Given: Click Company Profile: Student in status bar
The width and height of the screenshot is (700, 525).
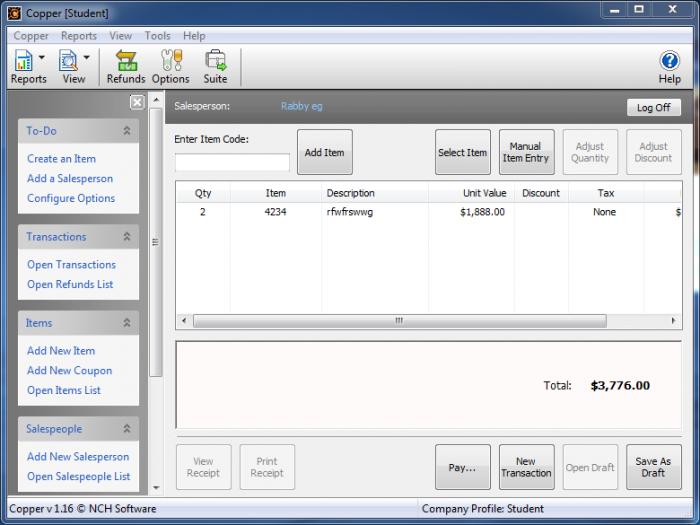Looking at the screenshot, I should tap(483, 508).
